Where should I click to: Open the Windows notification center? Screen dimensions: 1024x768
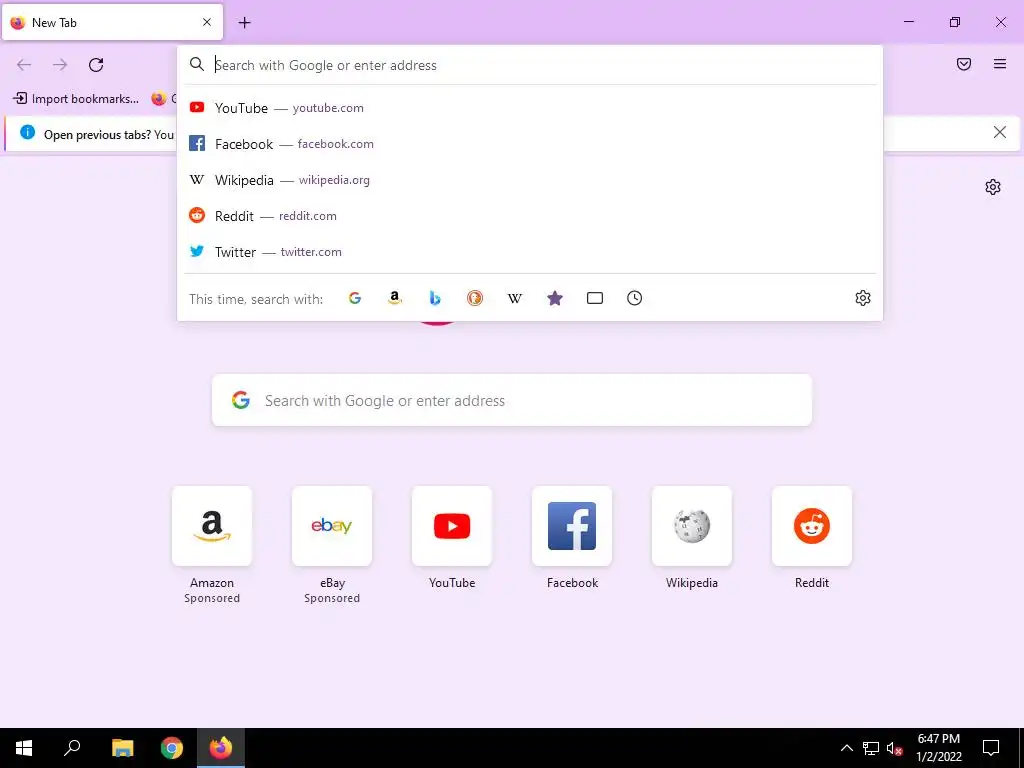point(991,748)
